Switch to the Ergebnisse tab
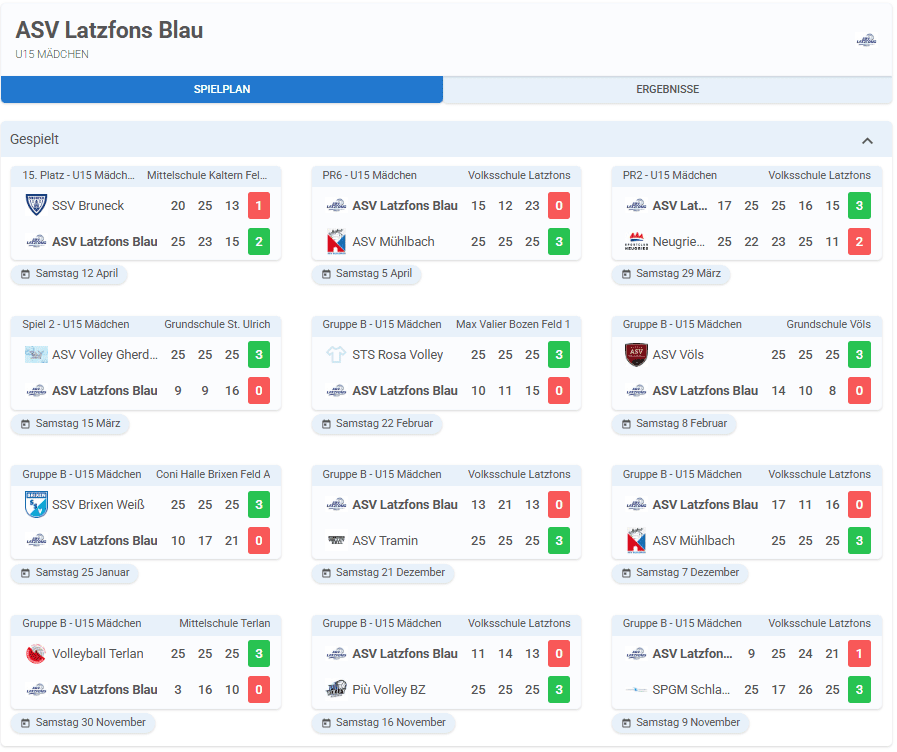Viewport: 897px width, 752px height. [667, 89]
